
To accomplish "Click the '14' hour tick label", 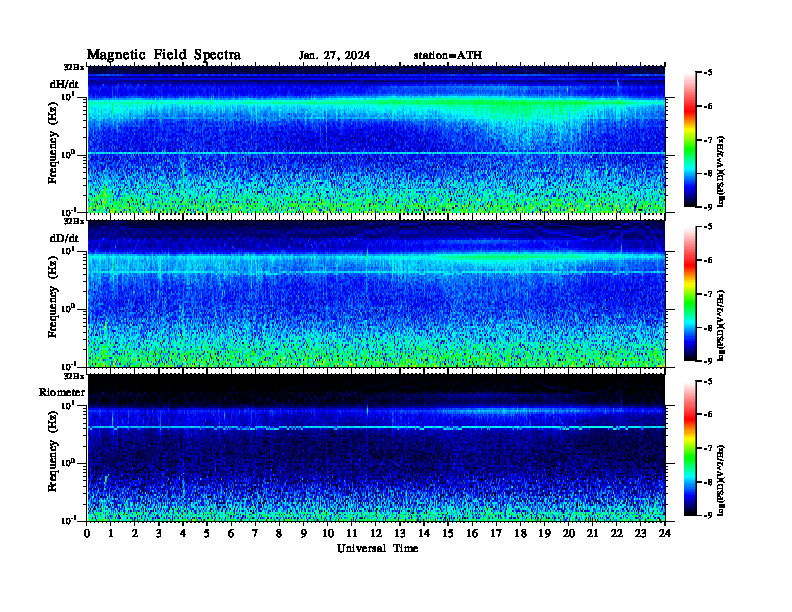I will pos(424,534).
